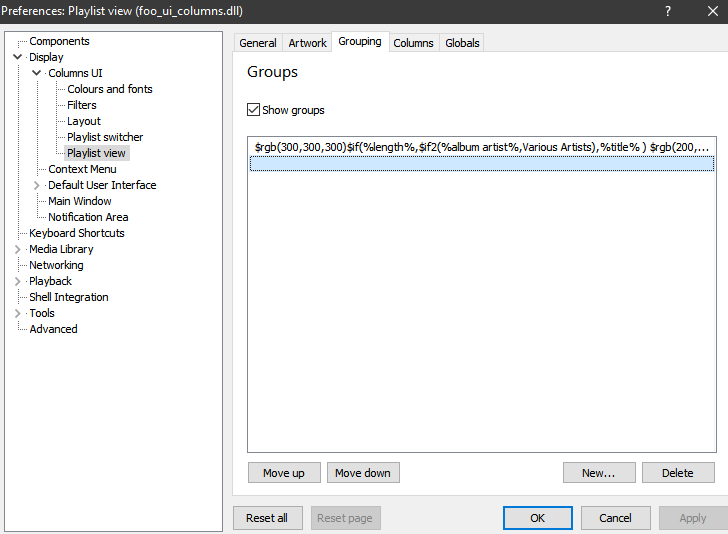Viewport: 728px width, 534px height.
Task: Open Keyboard Shortcuts preferences page
Action: pos(77,233)
